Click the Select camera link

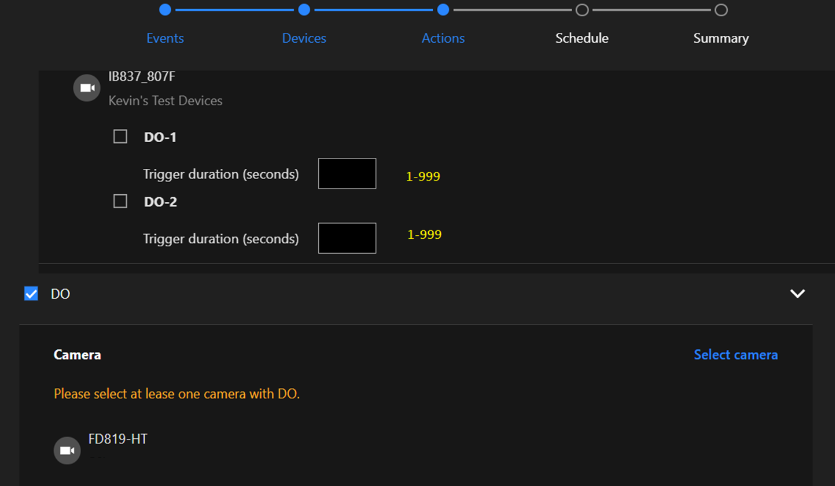click(735, 355)
